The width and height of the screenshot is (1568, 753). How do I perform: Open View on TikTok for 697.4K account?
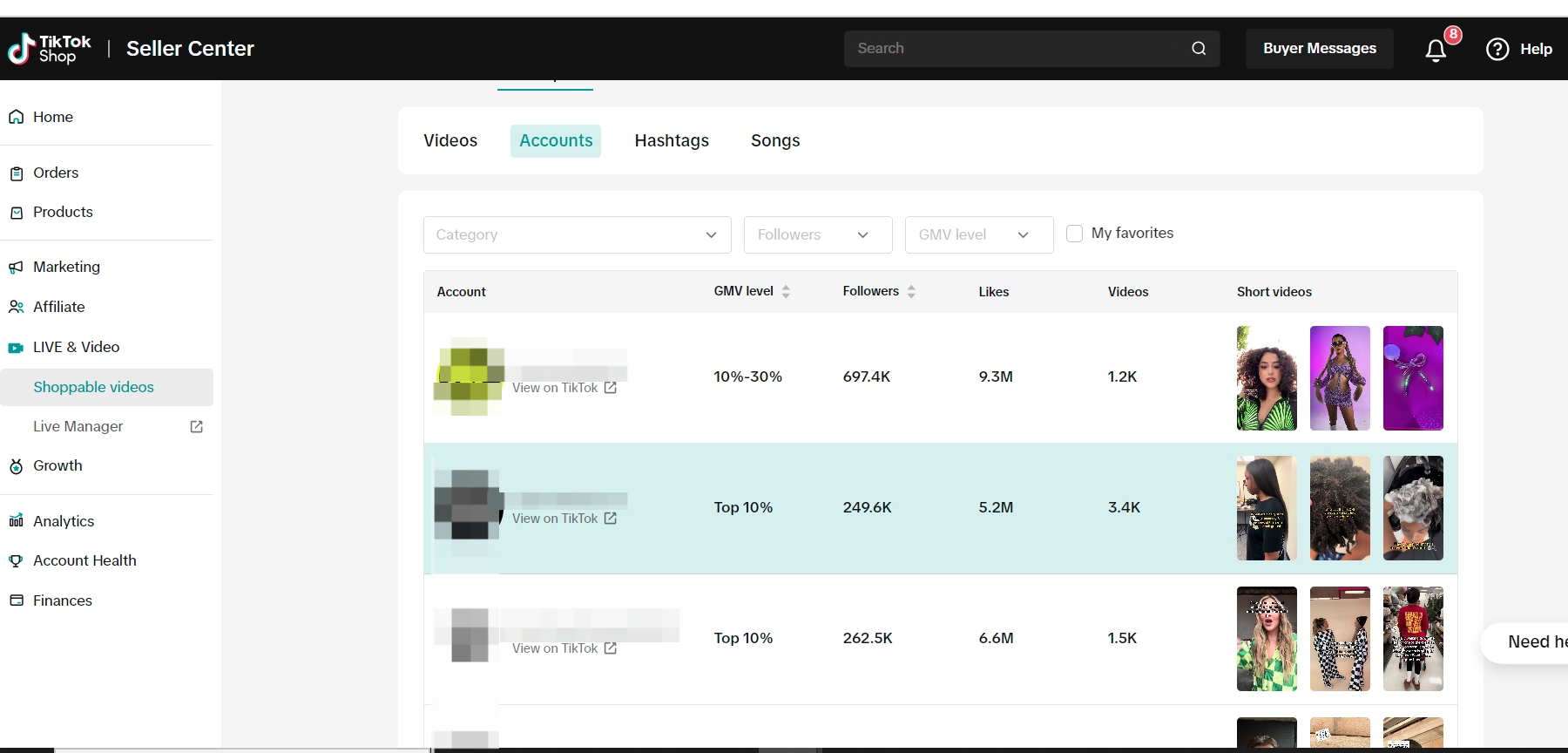(x=564, y=388)
